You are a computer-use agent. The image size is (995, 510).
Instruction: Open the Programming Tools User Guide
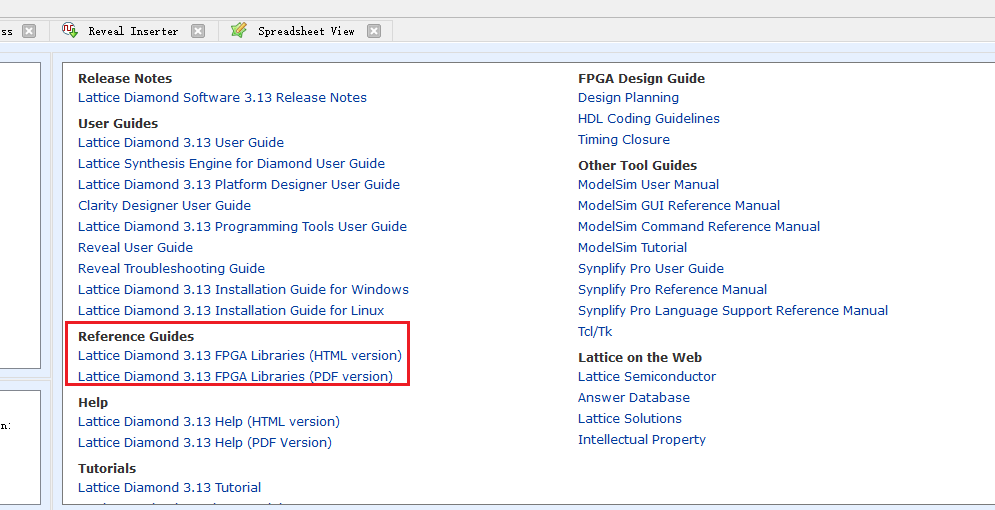pos(242,226)
